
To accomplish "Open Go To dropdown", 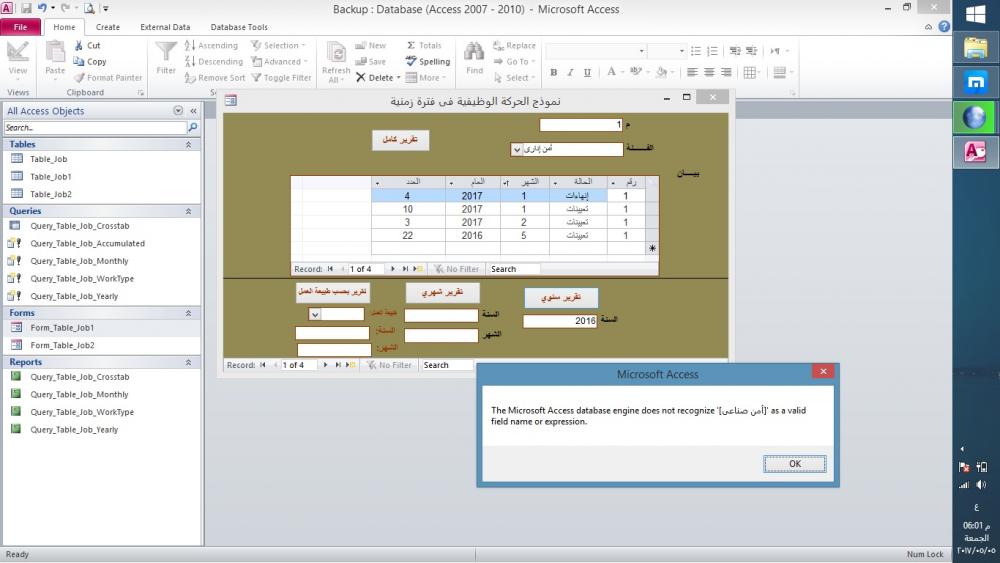I will coord(514,62).
